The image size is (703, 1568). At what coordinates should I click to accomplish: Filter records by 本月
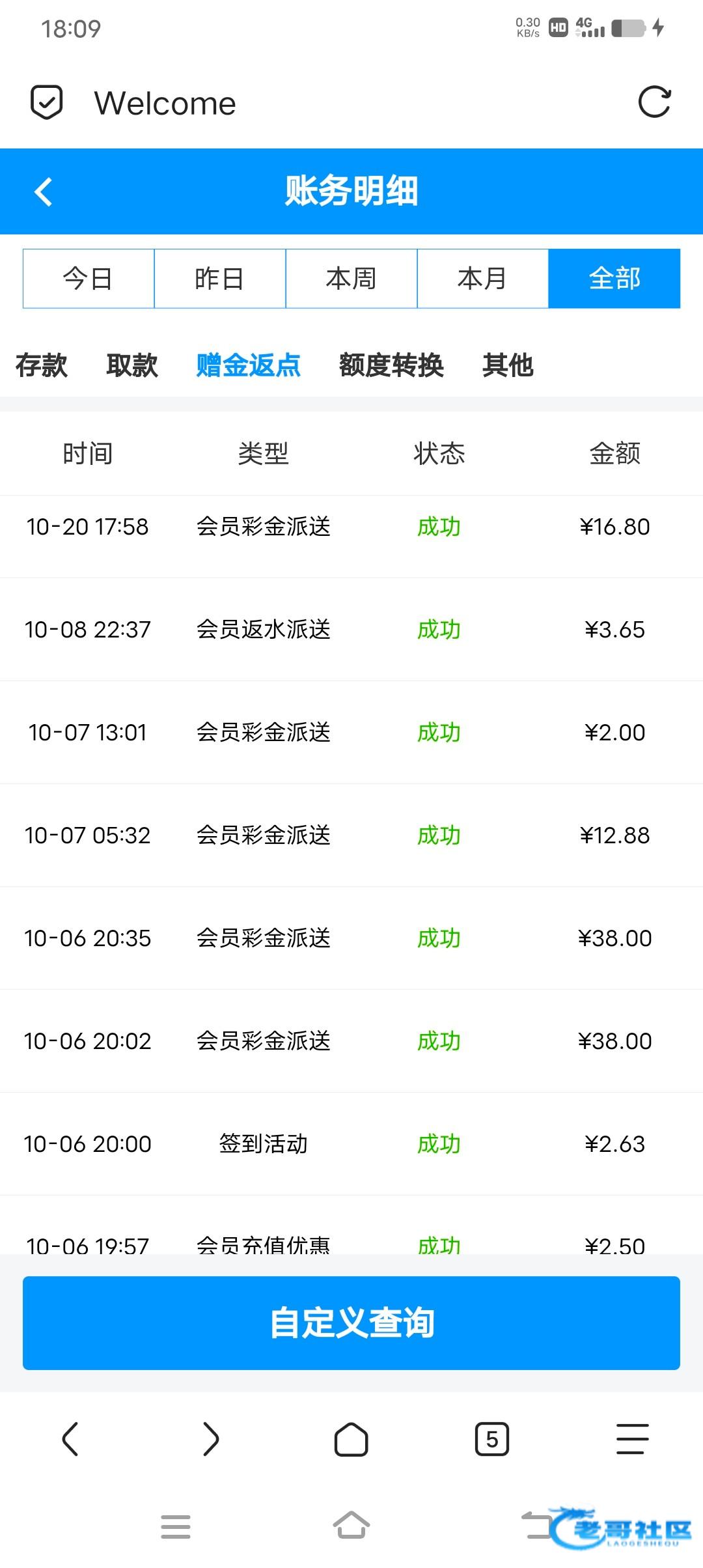pos(483,279)
